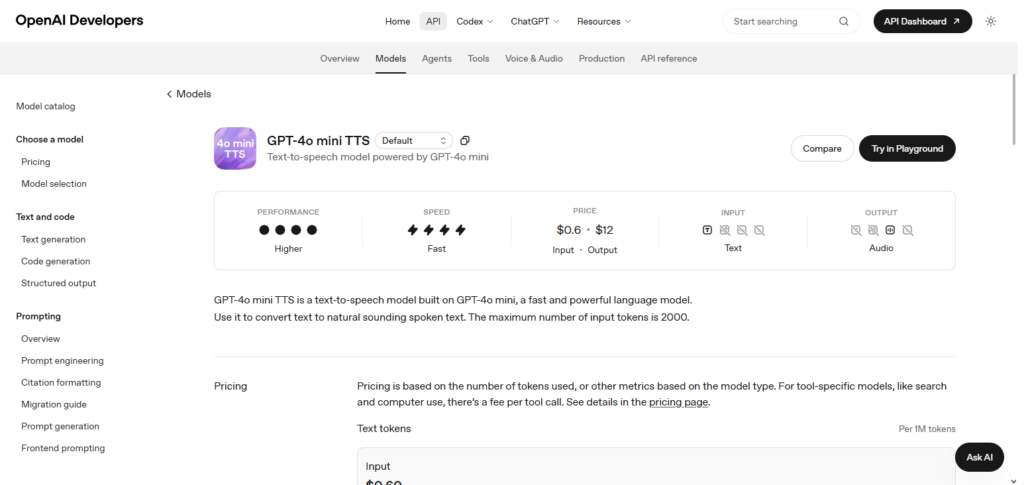The image size is (1024, 485).
Task: Open Migration guide sidebar link
Action: click(54, 405)
